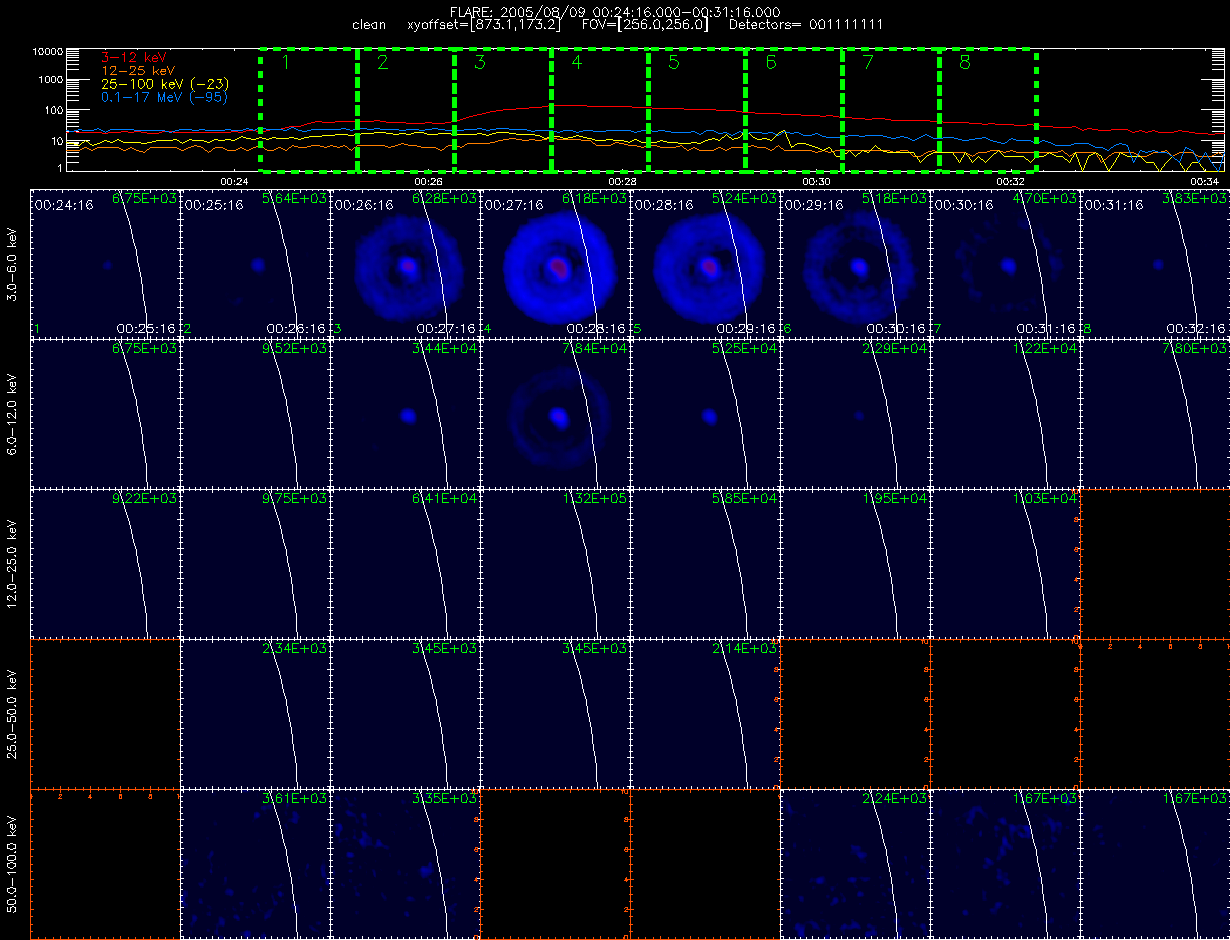This screenshot has width=1230, height=940.
Task: Click the 3.83E+03 peak value
Action: [x=1194, y=199]
